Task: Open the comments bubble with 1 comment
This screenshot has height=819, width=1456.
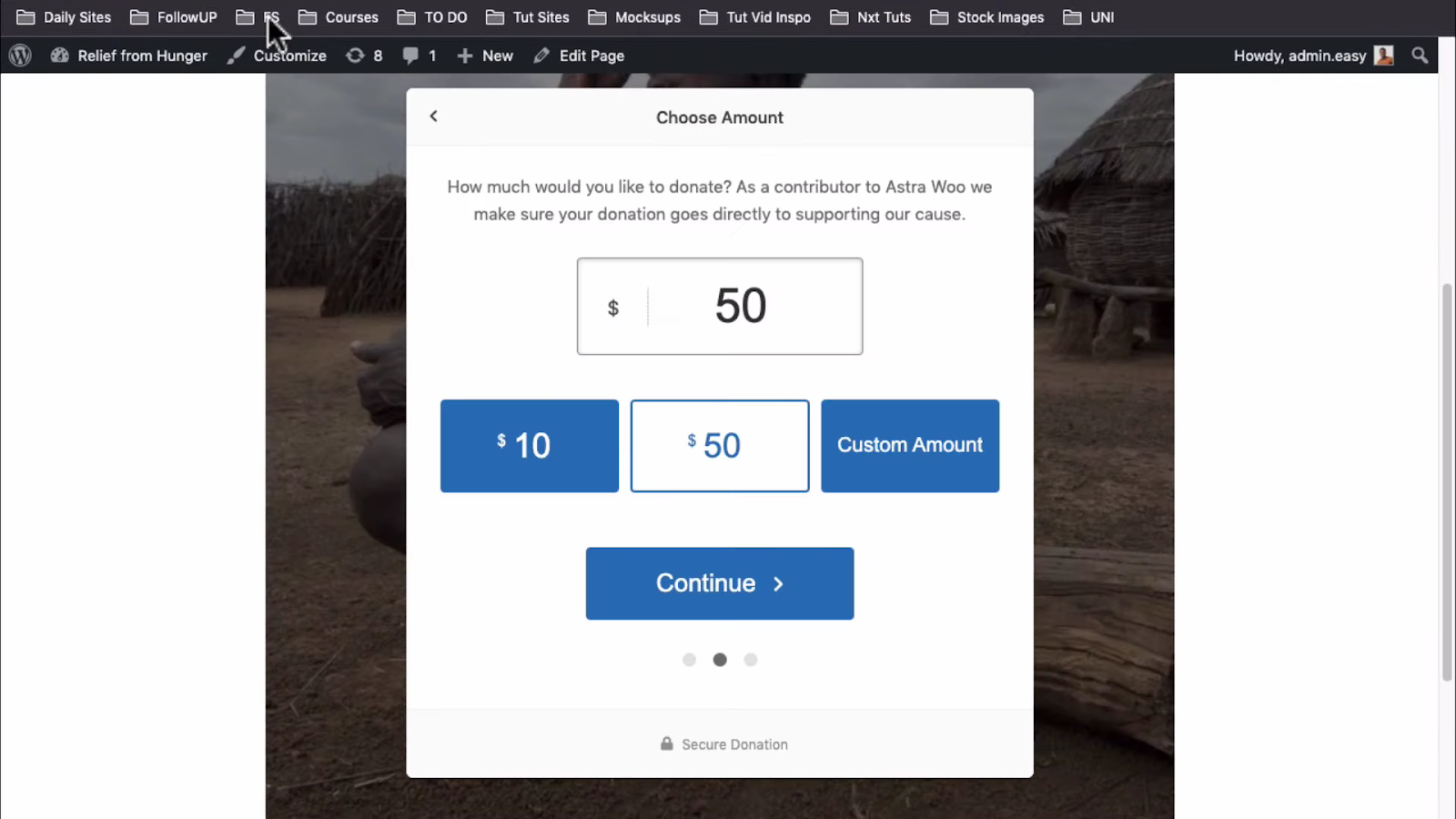Action: [x=420, y=56]
